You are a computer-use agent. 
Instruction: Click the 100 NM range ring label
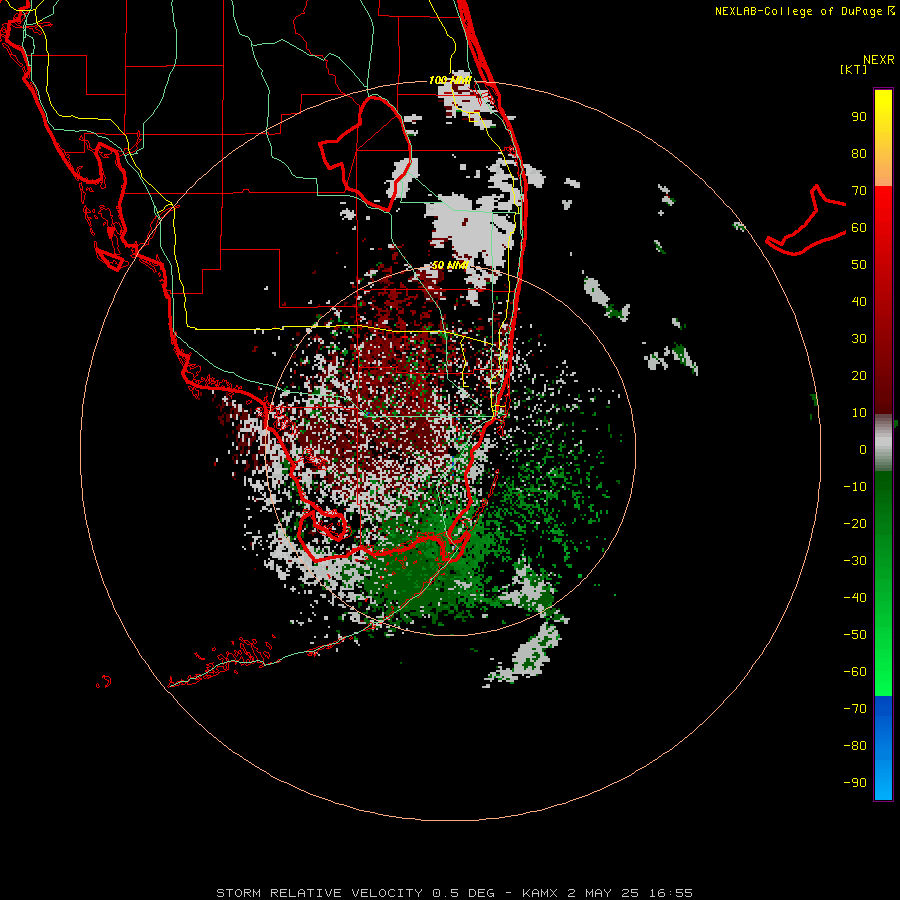point(450,80)
